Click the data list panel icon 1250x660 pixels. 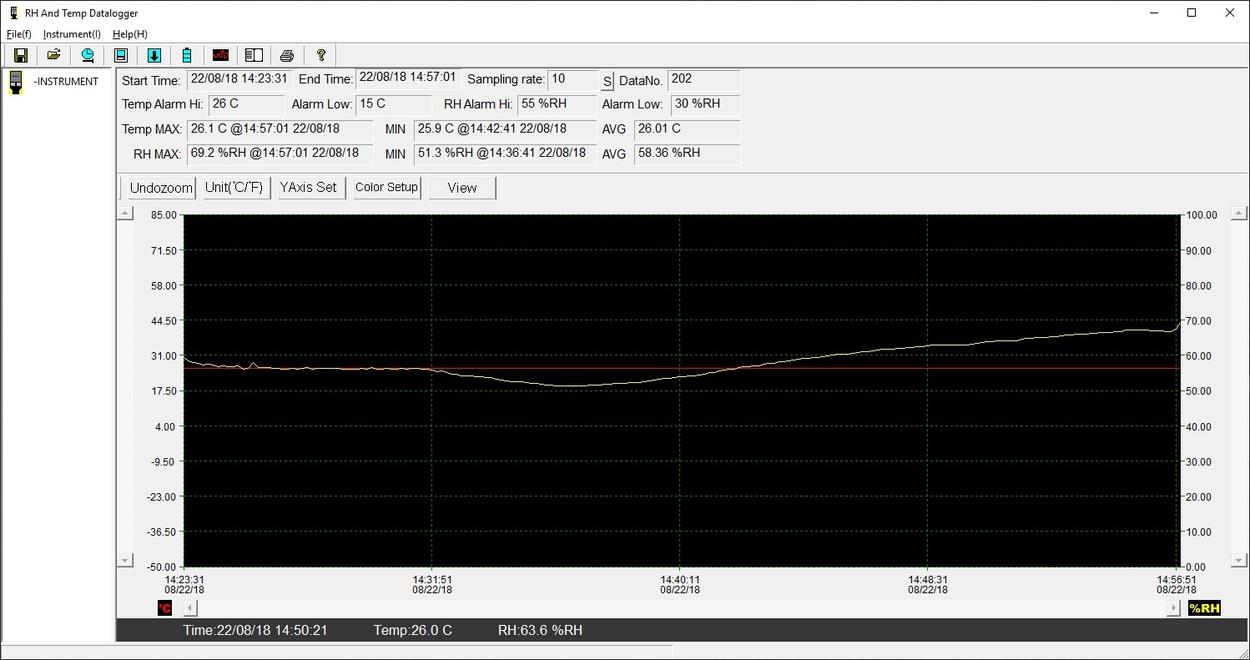click(254, 55)
